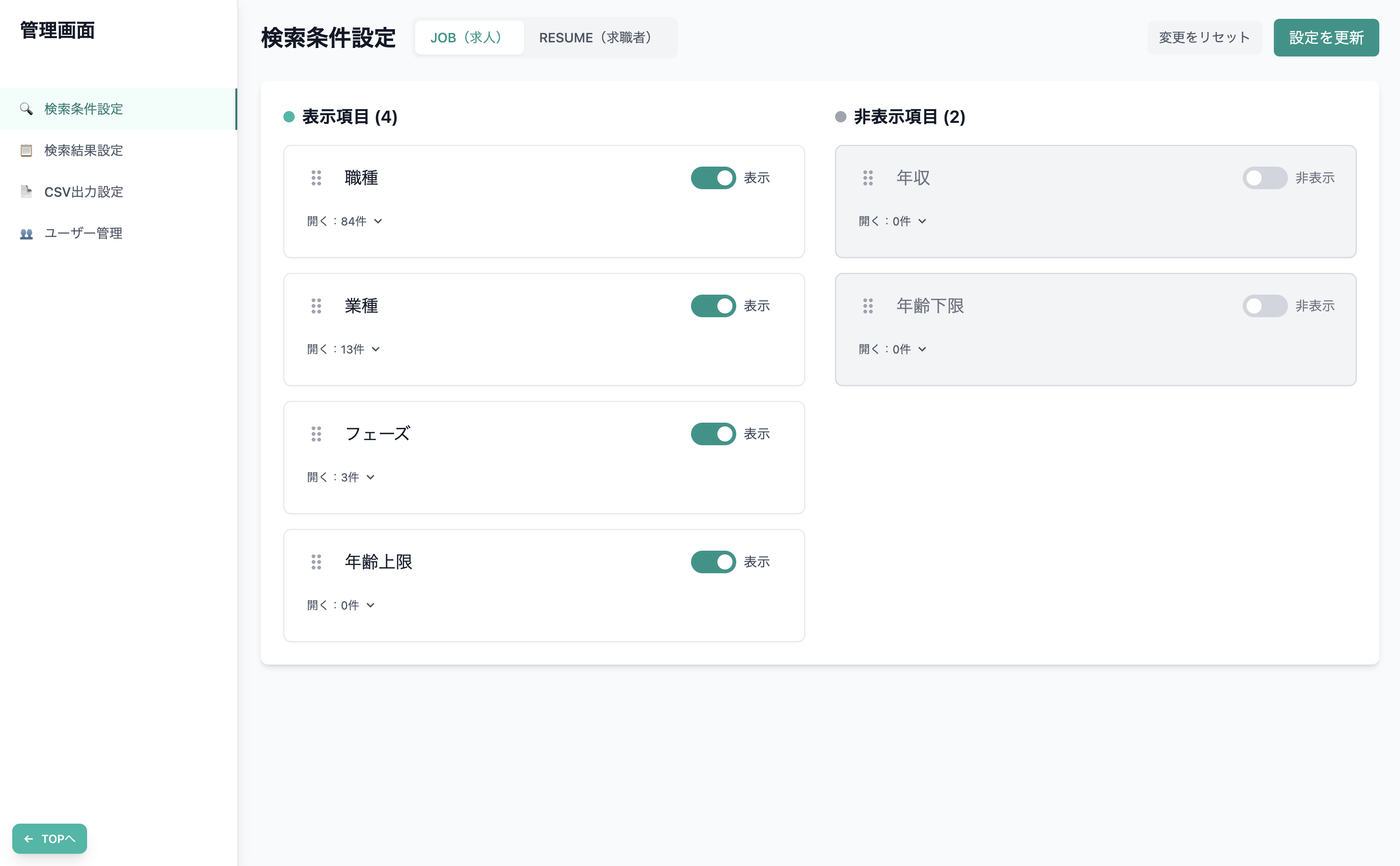Expand the 開く：84件 list under 職種

click(344, 221)
